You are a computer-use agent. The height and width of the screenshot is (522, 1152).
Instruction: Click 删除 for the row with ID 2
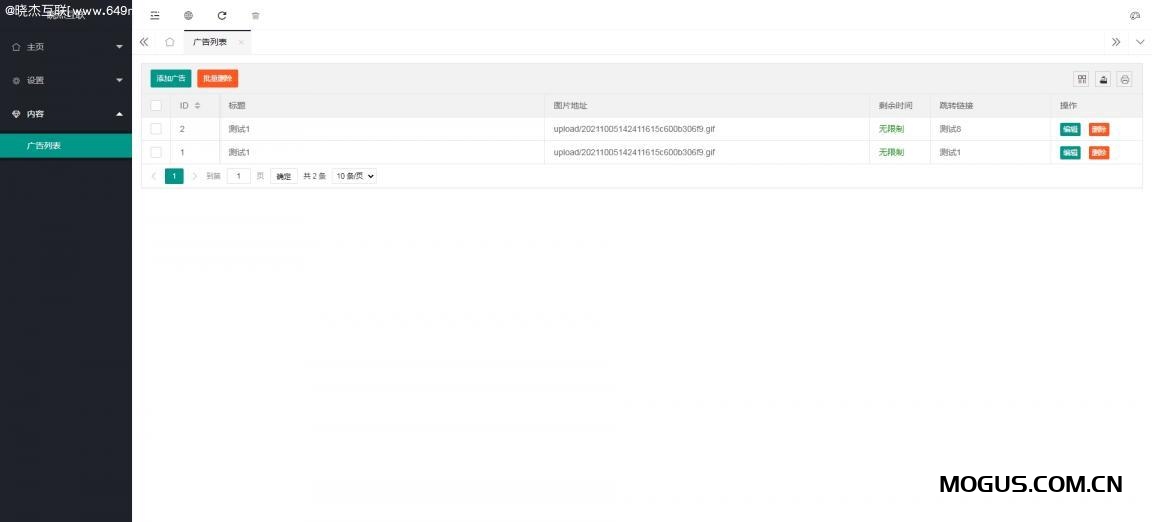1099,129
